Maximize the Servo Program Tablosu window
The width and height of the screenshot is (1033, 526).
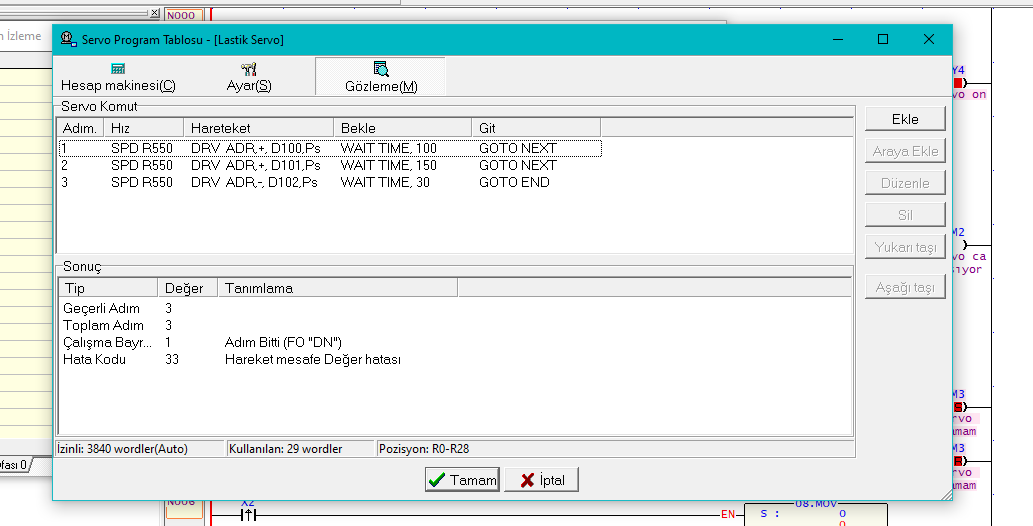click(x=883, y=39)
